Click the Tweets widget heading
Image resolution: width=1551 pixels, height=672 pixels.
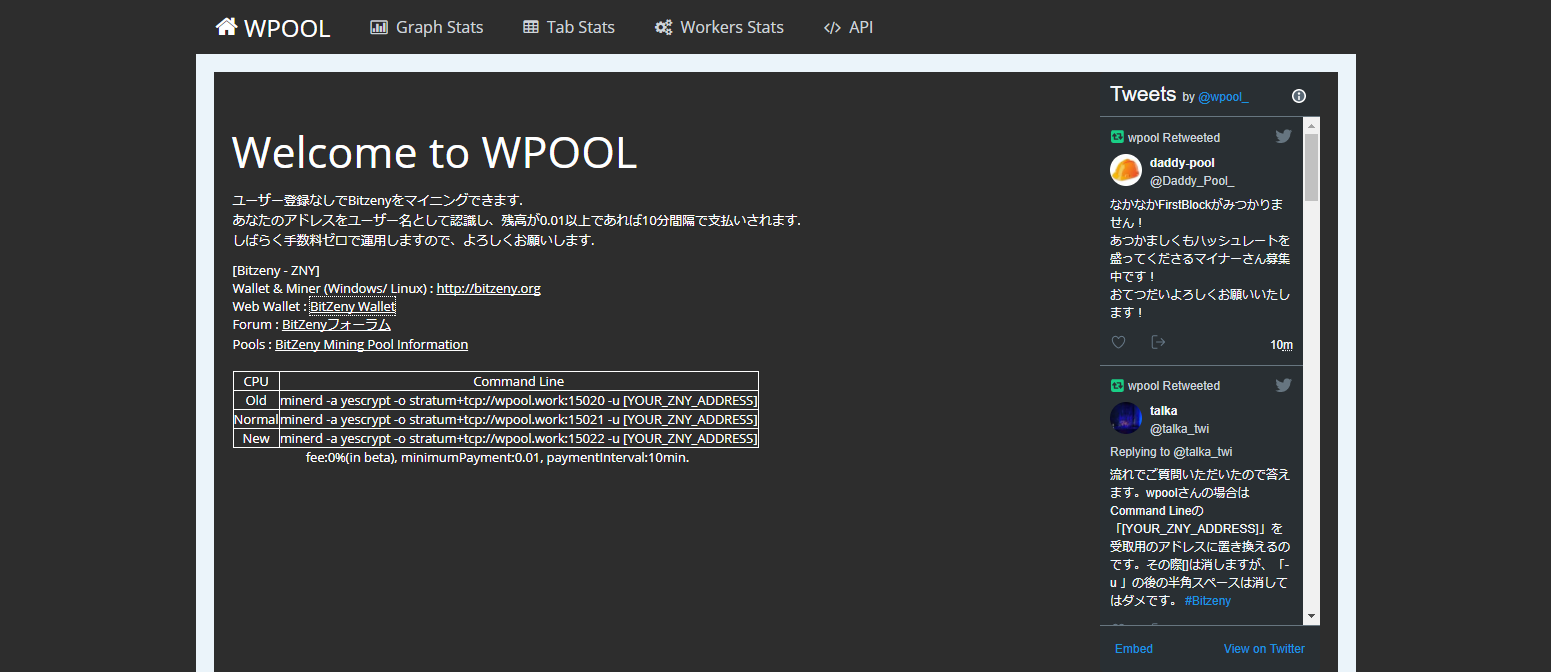[x=1143, y=94]
